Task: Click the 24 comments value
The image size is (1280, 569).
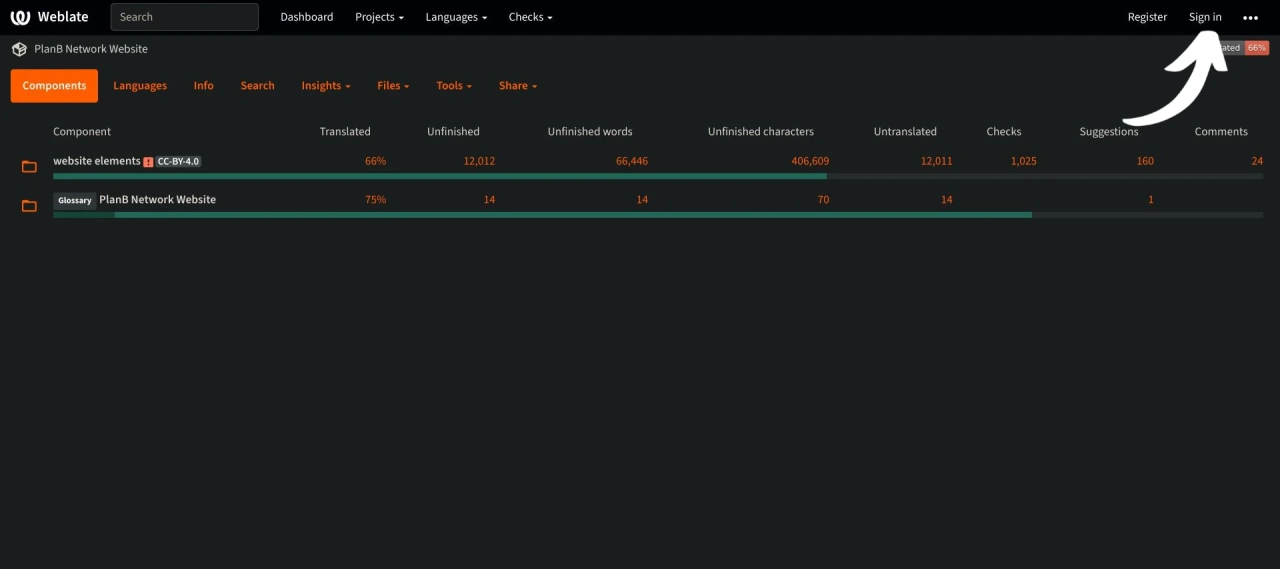Action: tap(1257, 161)
